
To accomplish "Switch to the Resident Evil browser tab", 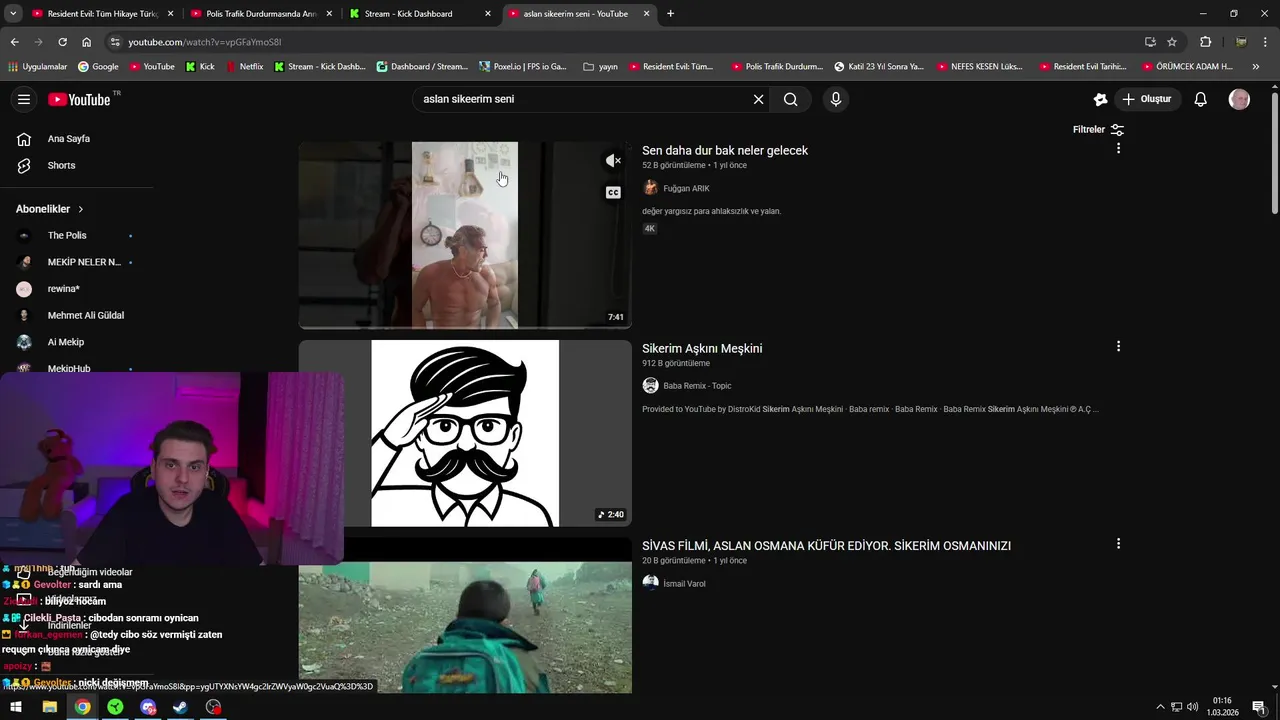I will pos(102,14).
